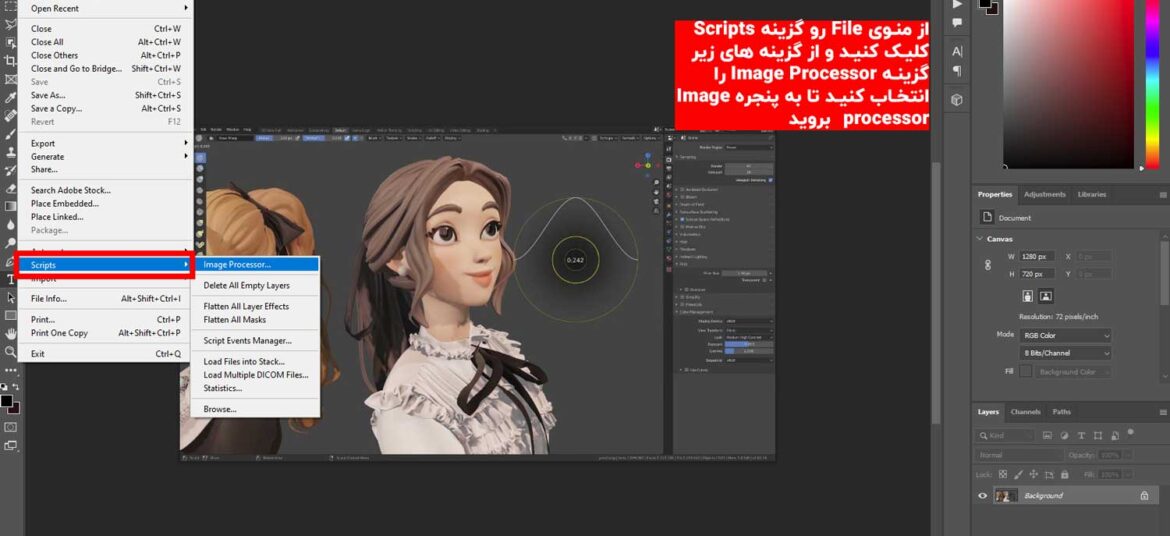This screenshot has width=1170, height=536.
Task: Select the Zoom magnifier tool
Action: (x=10, y=351)
